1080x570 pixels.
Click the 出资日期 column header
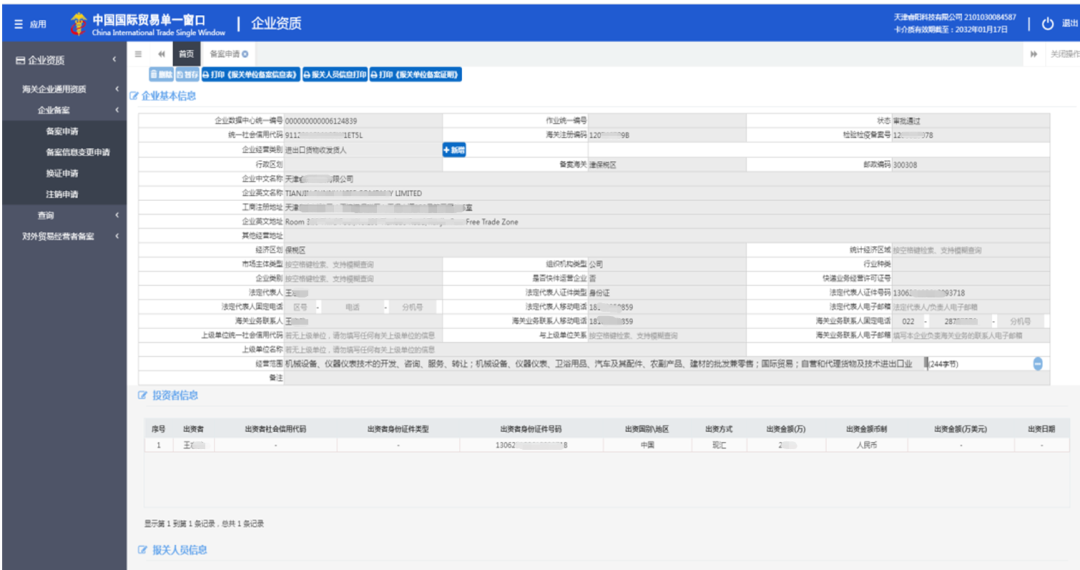1041,429
